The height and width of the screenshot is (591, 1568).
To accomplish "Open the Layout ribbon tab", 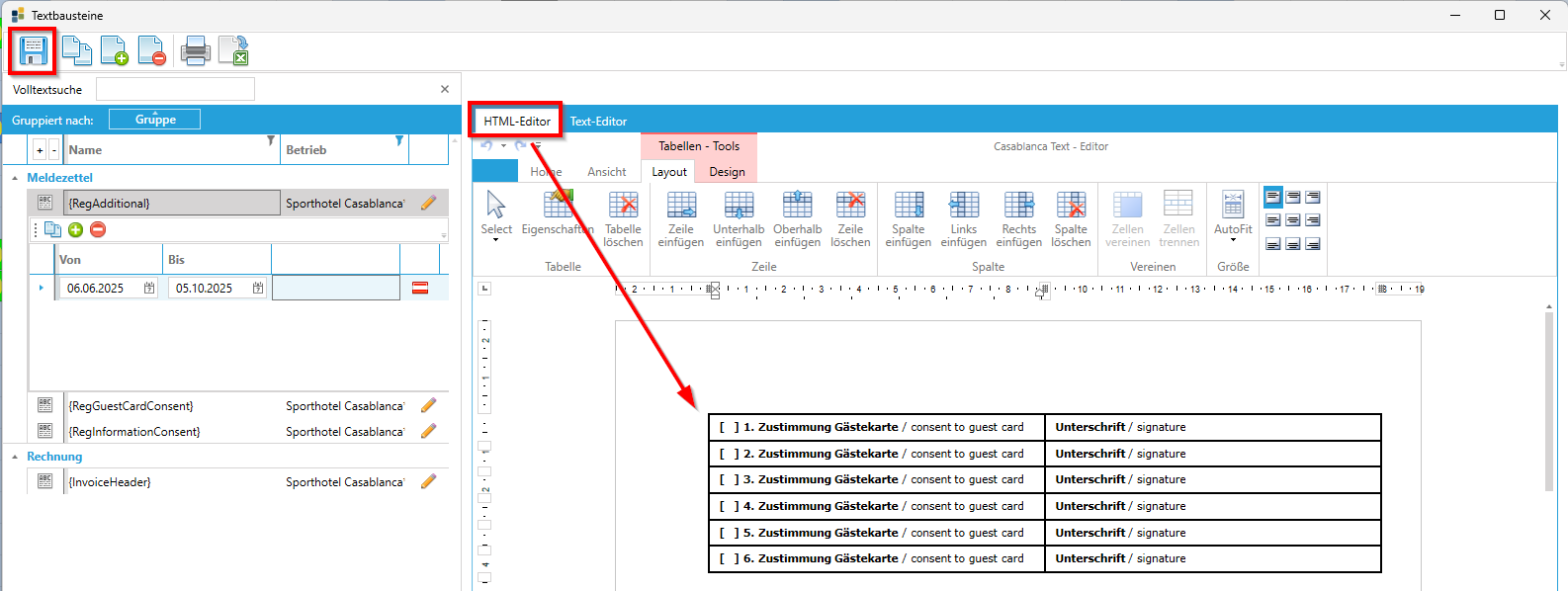I will pyautogui.click(x=669, y=171).
